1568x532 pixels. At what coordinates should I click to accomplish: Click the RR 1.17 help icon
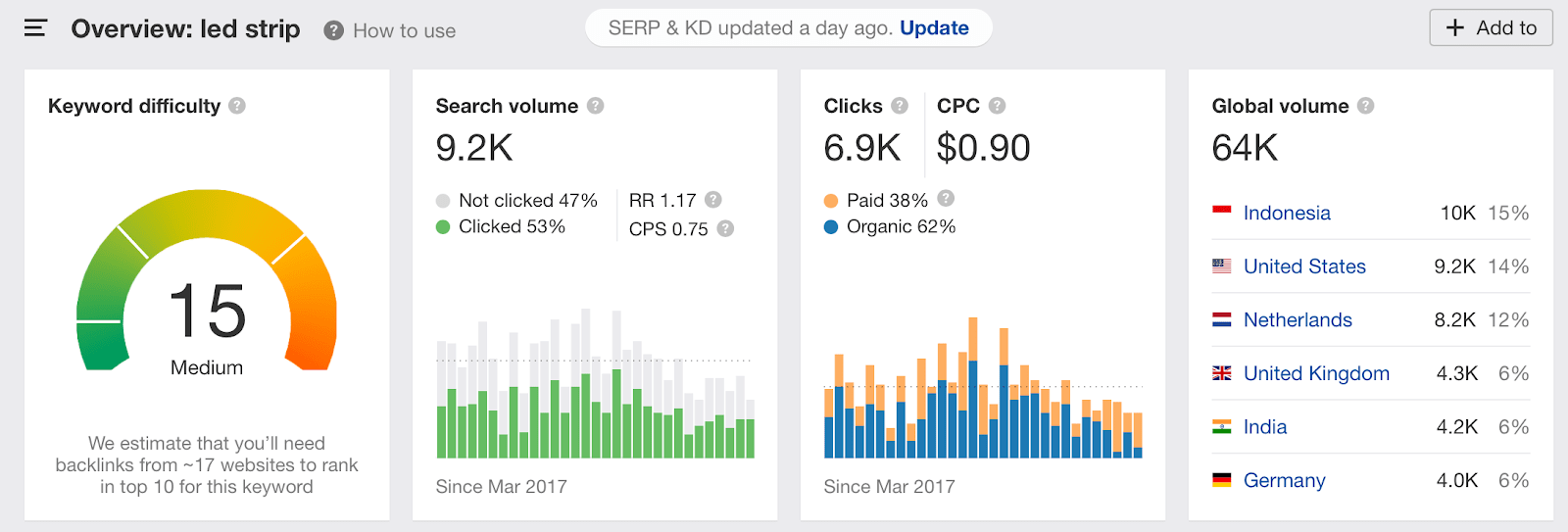713,200
